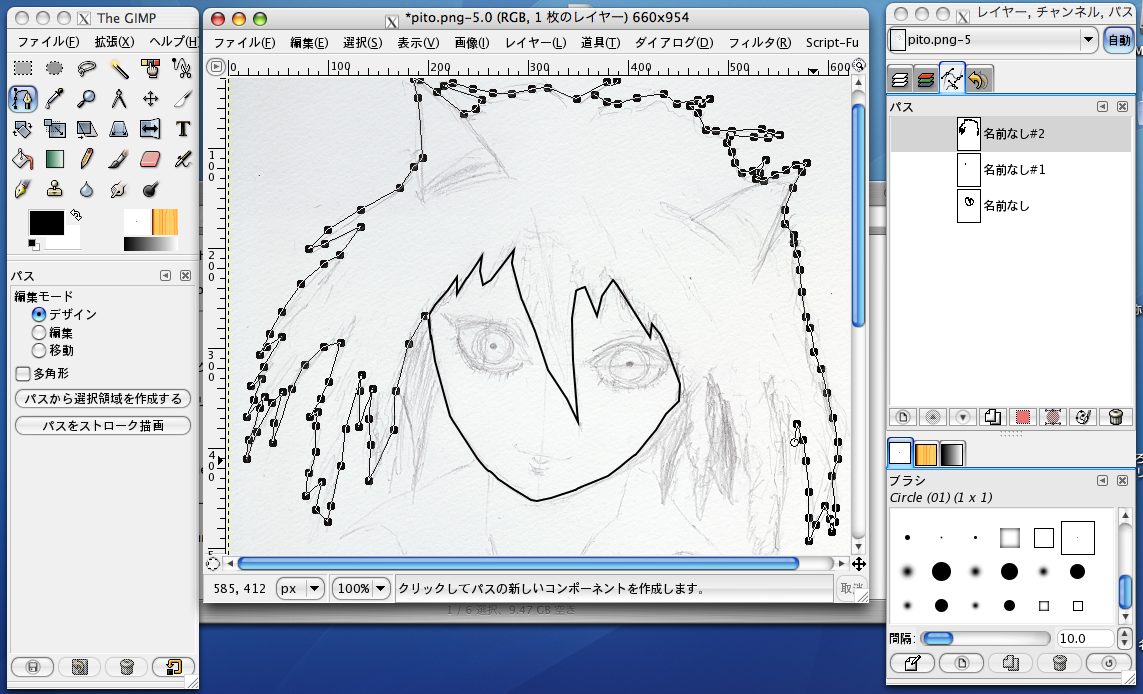Select the Clone stamp tool
This screenshot has width=1143, height=694.
point(55,190)
